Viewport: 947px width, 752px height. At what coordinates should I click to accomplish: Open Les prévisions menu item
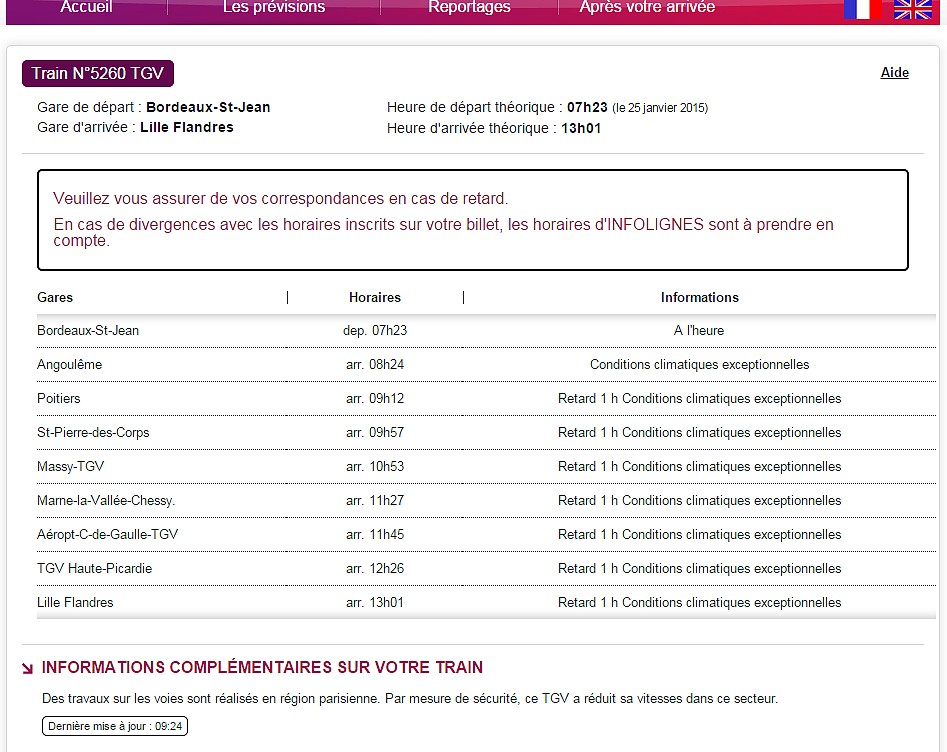[x=274, y=7]
